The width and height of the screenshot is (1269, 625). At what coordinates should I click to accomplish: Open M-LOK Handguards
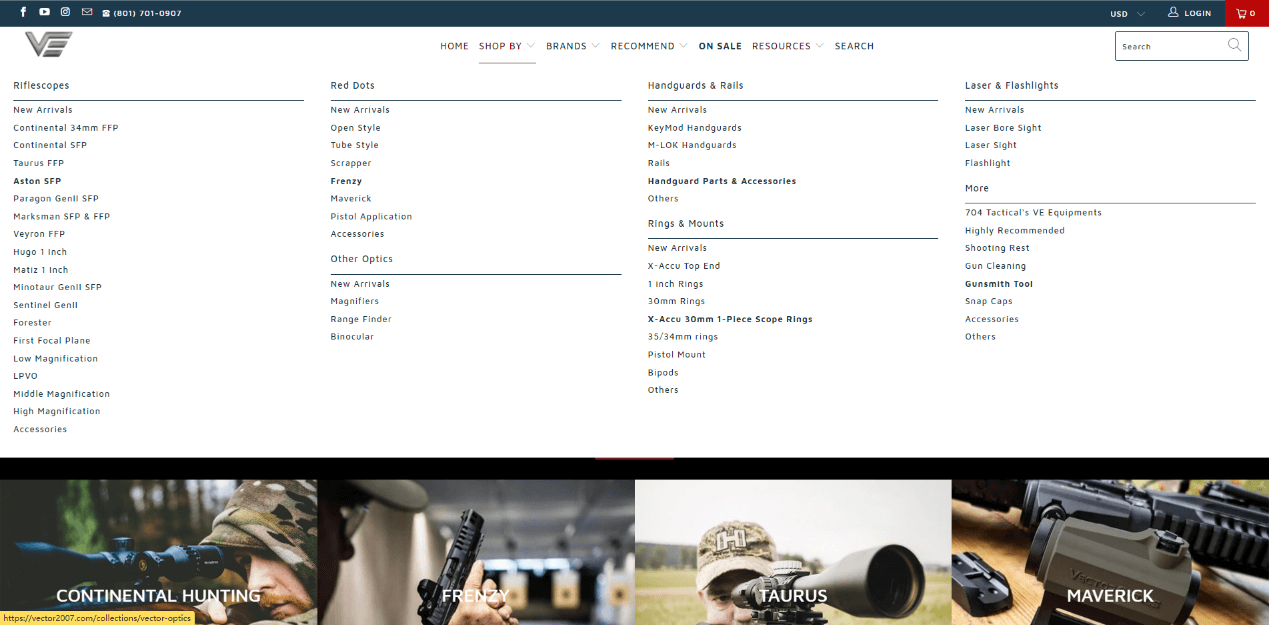click(692, 145)
